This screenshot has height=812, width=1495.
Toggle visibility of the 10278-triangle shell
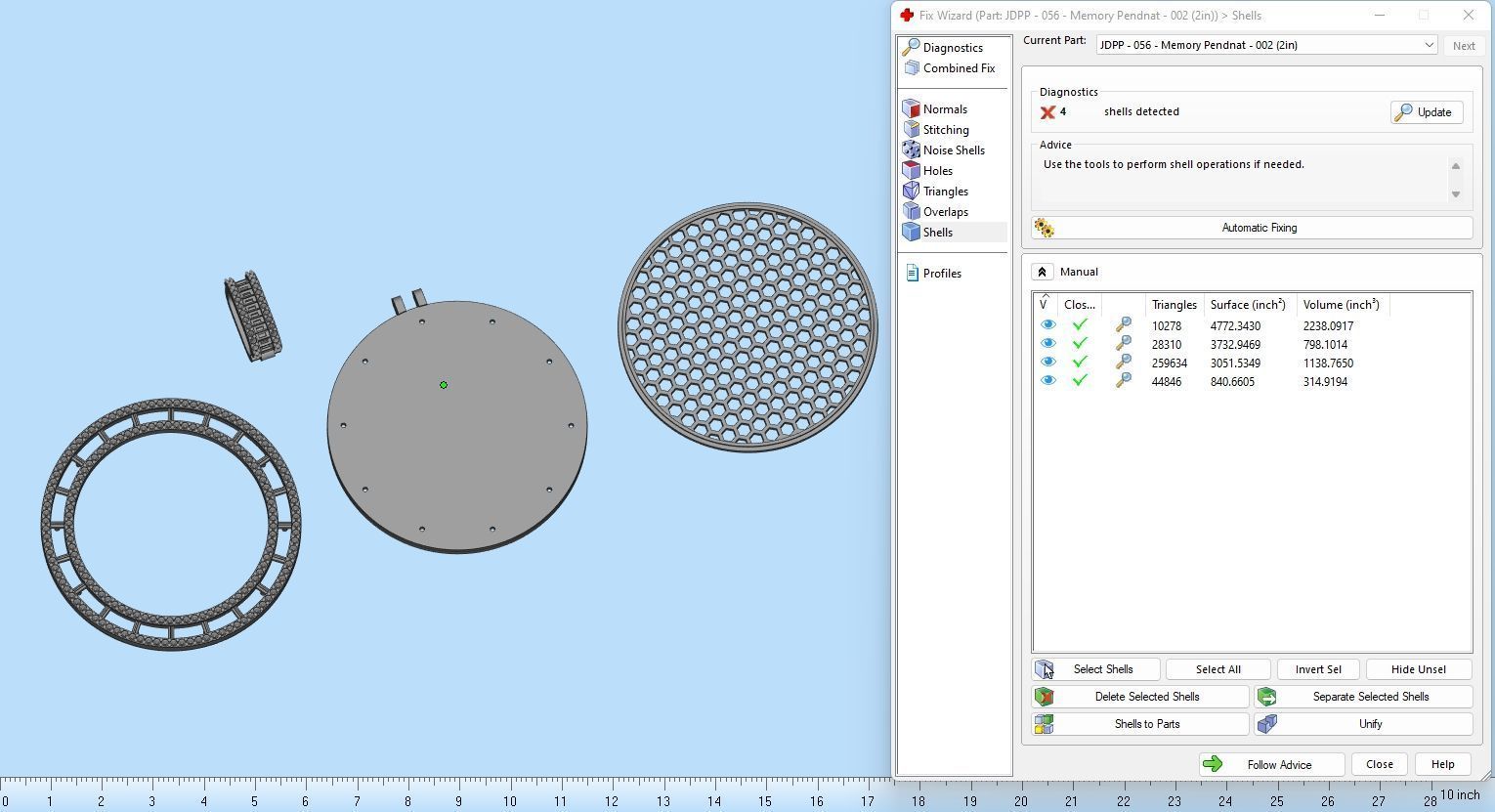(1048, 325)
